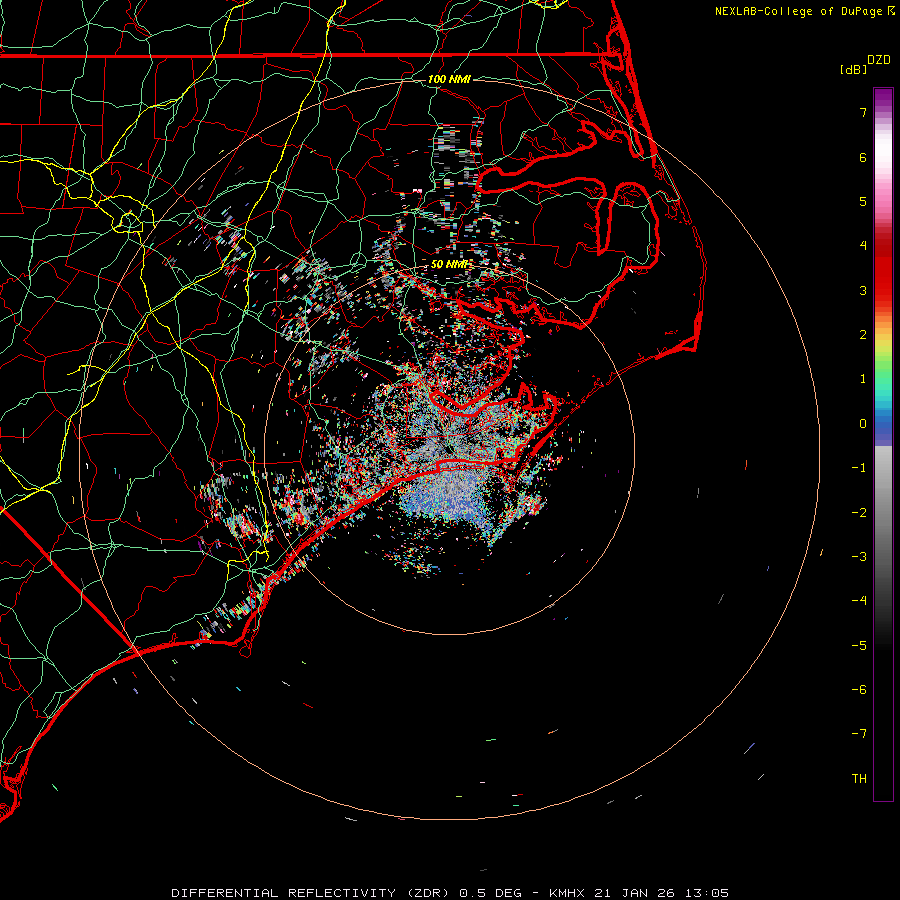Pick the 5 dB pink color band

point(883,201)
